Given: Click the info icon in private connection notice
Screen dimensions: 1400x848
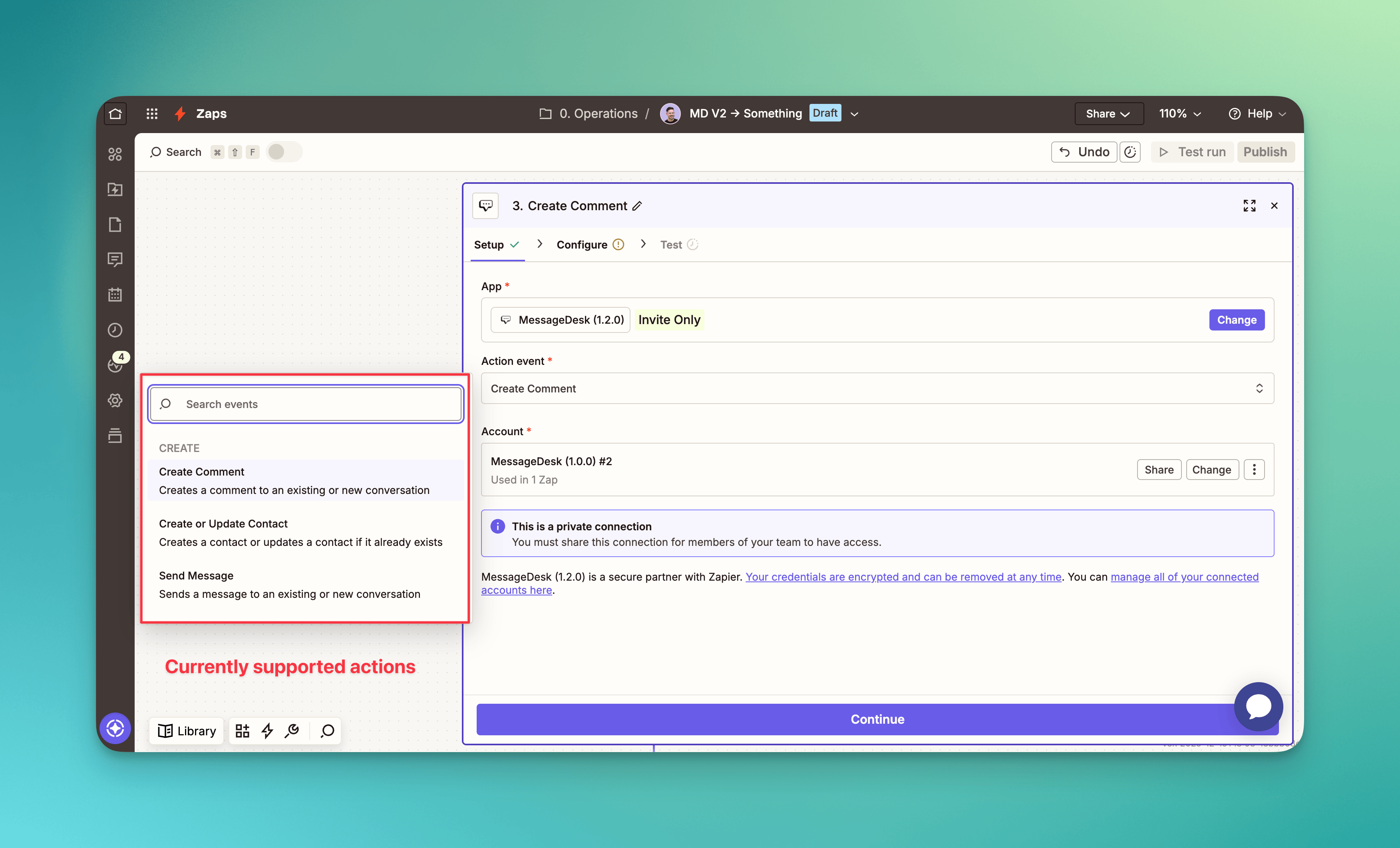Looking at the screenshot, I should coord(498,526).
